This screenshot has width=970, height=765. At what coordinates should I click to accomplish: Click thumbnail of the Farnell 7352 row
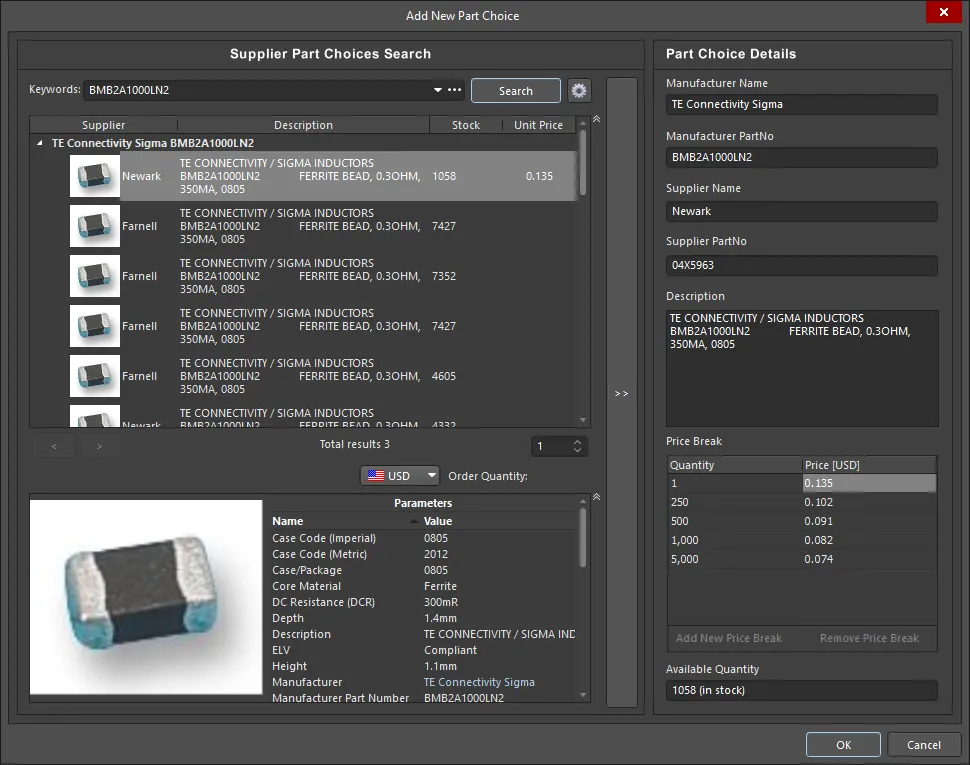95,276
